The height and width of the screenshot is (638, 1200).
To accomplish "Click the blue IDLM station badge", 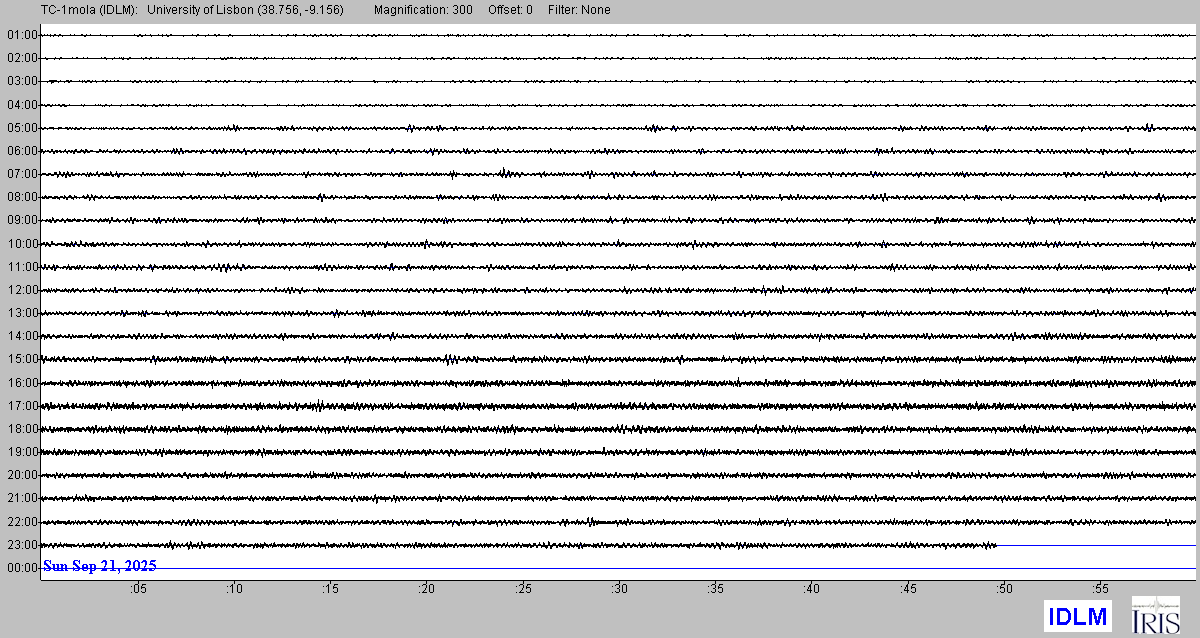I will (x=1077, y=616).
